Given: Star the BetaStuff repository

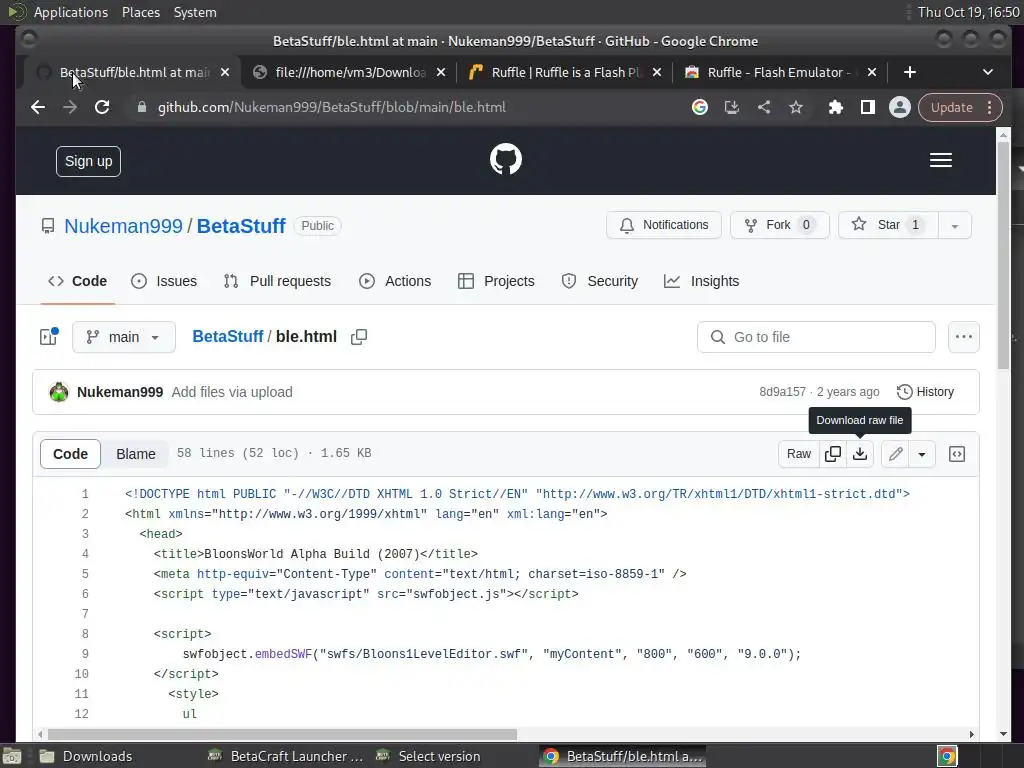Looking at the screenshot, I should (x=888, y=225).
